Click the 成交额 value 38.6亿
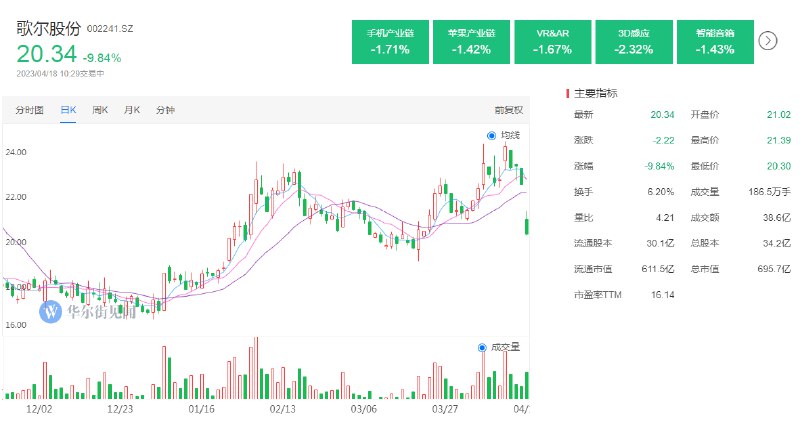 (x=777, y=218)
